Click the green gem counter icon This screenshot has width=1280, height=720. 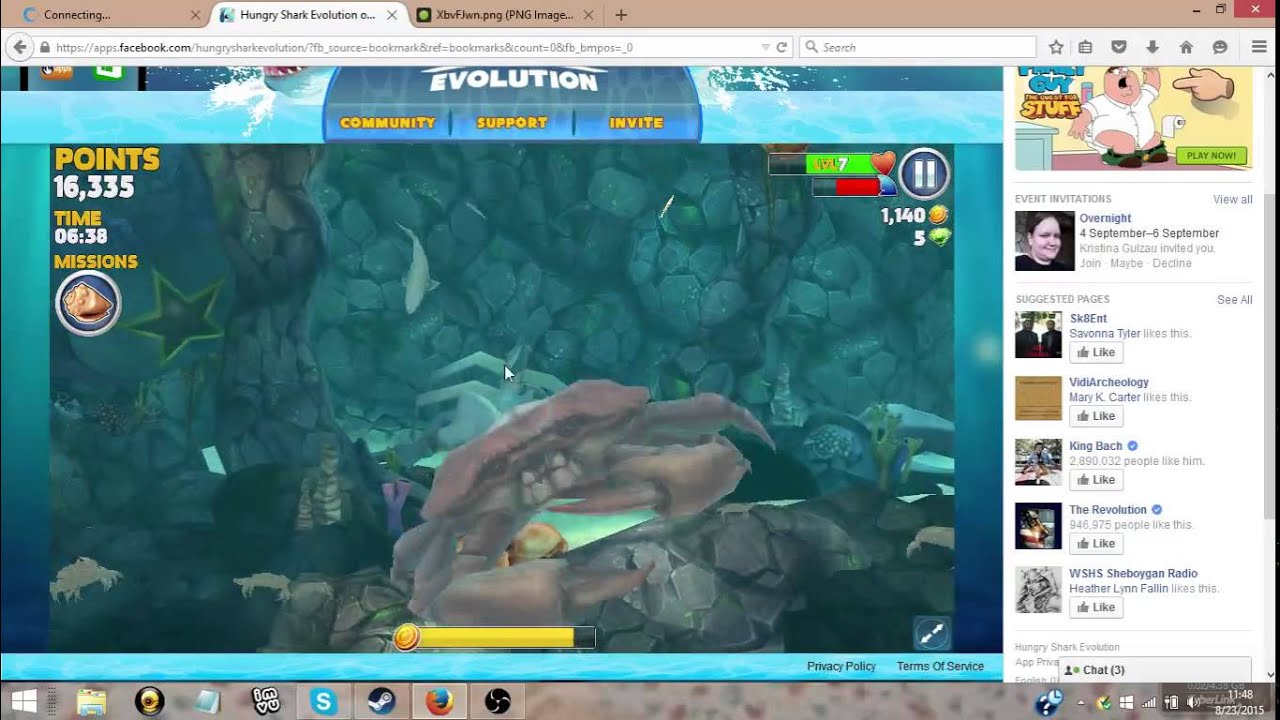[939, 238]
